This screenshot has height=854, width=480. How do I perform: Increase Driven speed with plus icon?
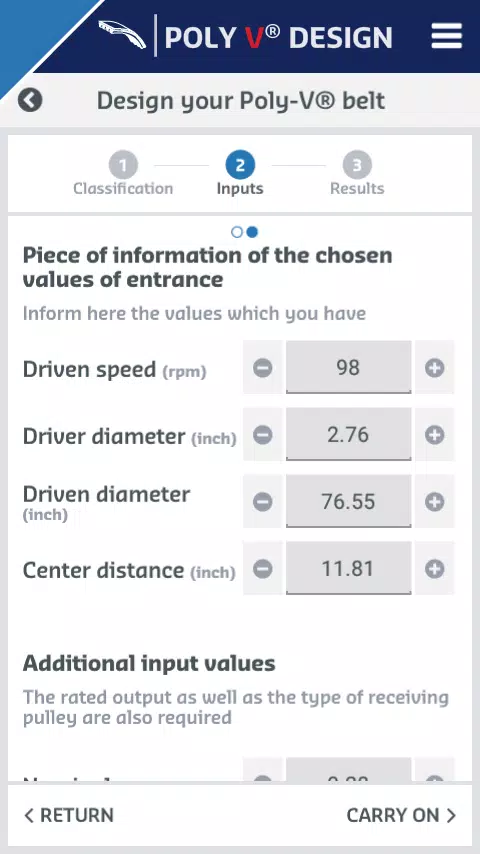[x=434, y=368]
